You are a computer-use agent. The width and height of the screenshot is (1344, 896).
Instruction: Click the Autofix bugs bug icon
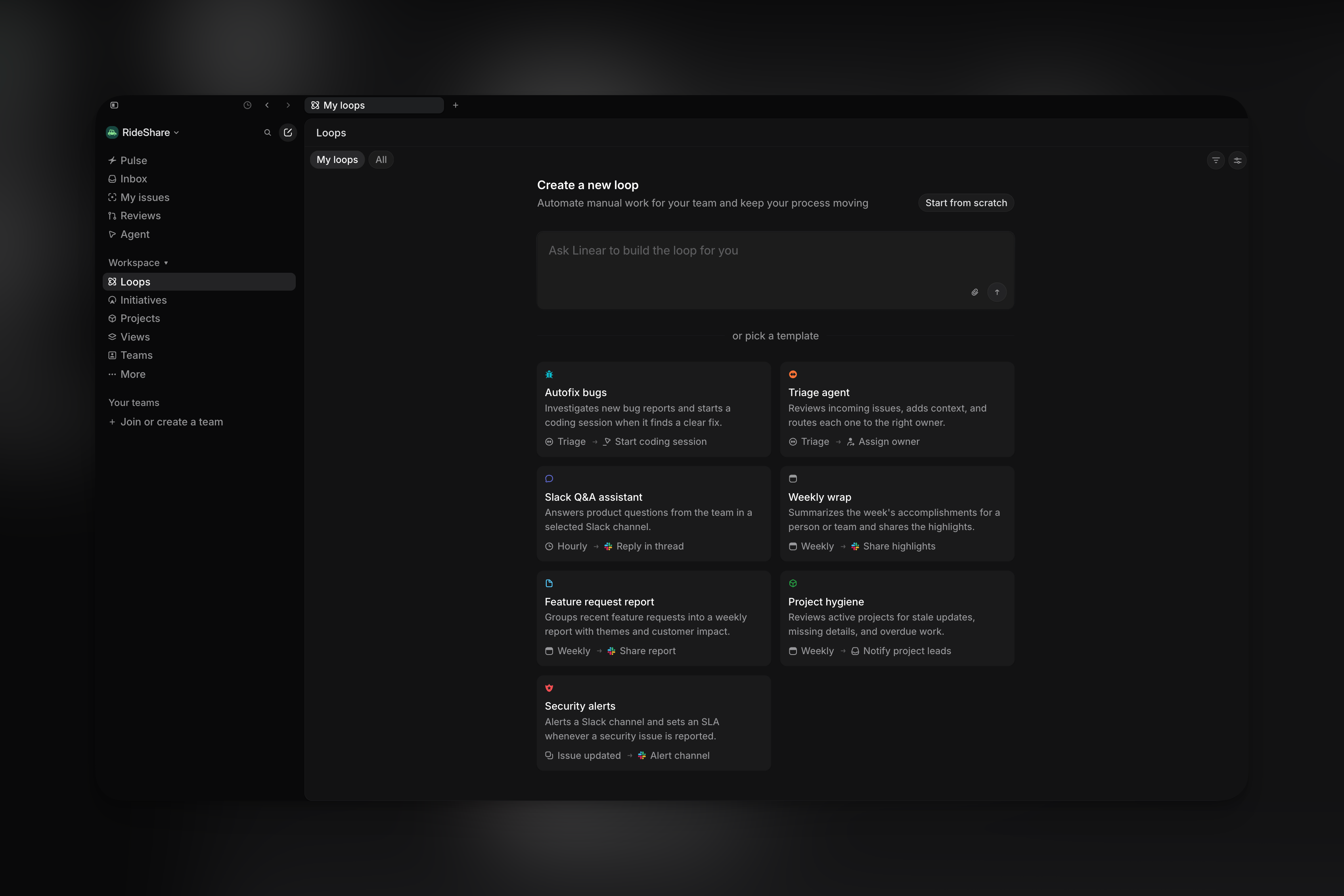[549, 374]
